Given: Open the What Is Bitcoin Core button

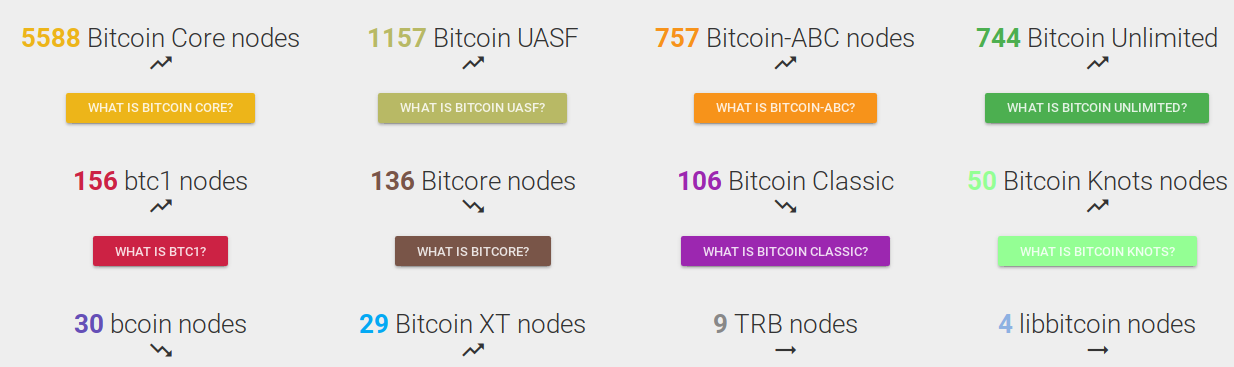Looking at the screenshot, I should click(161, 108).
